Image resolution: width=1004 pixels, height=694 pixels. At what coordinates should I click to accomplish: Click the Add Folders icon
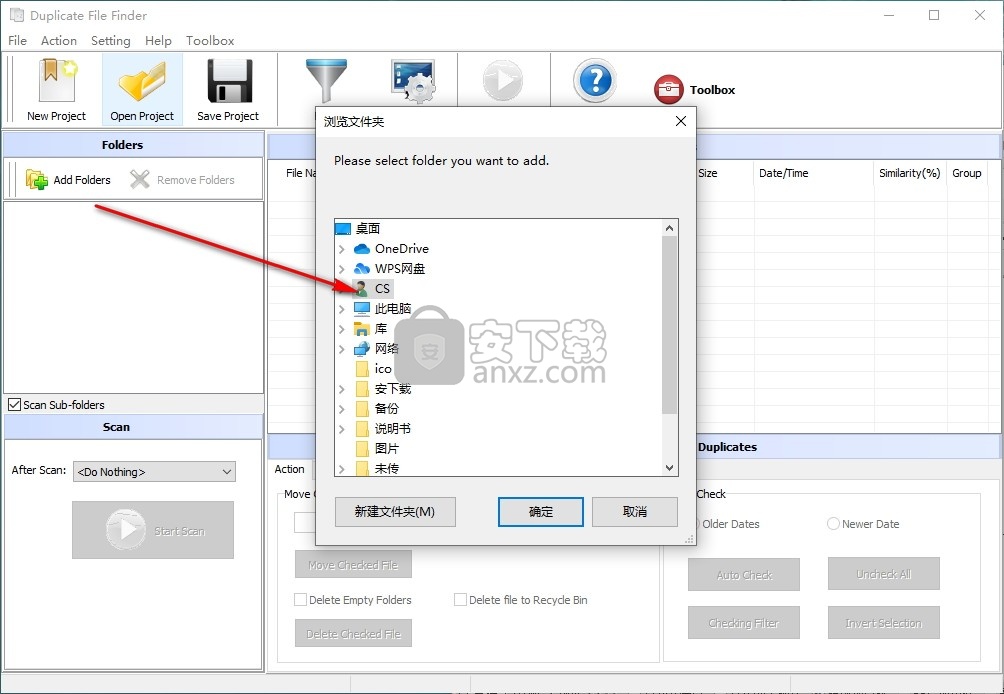pos(36,179)
